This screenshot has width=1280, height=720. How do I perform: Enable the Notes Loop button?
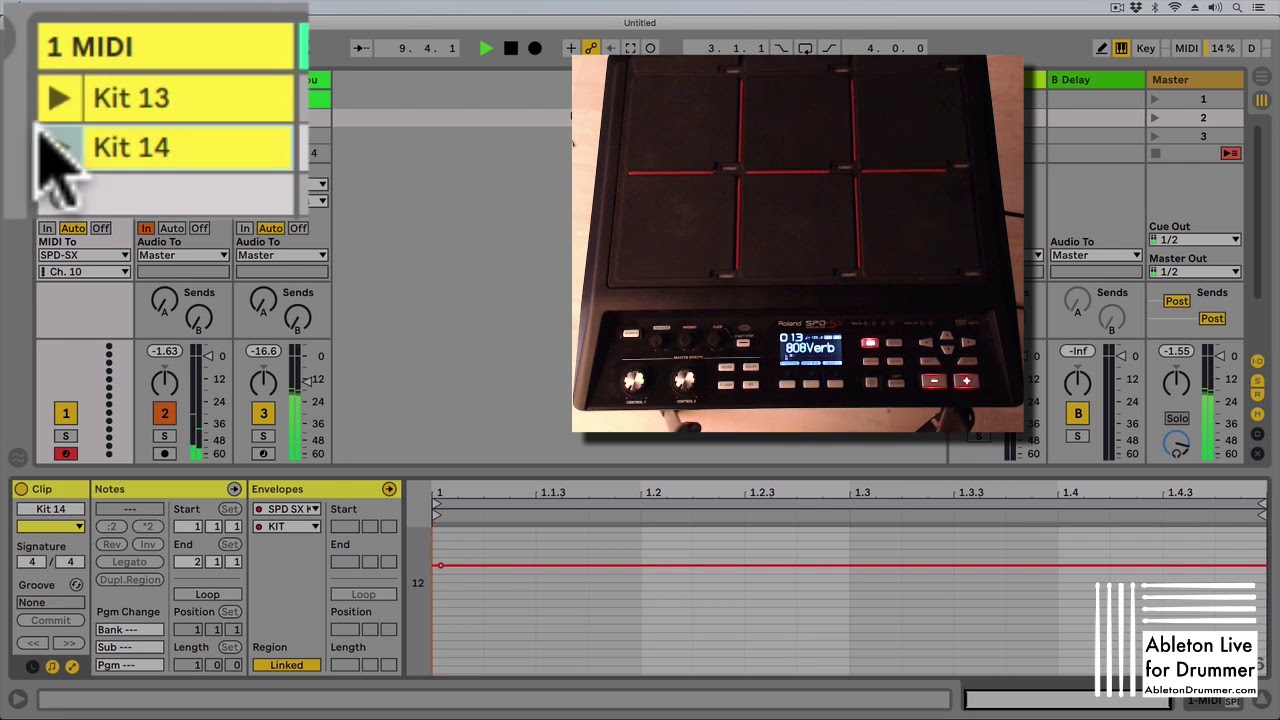coord(207,594)
